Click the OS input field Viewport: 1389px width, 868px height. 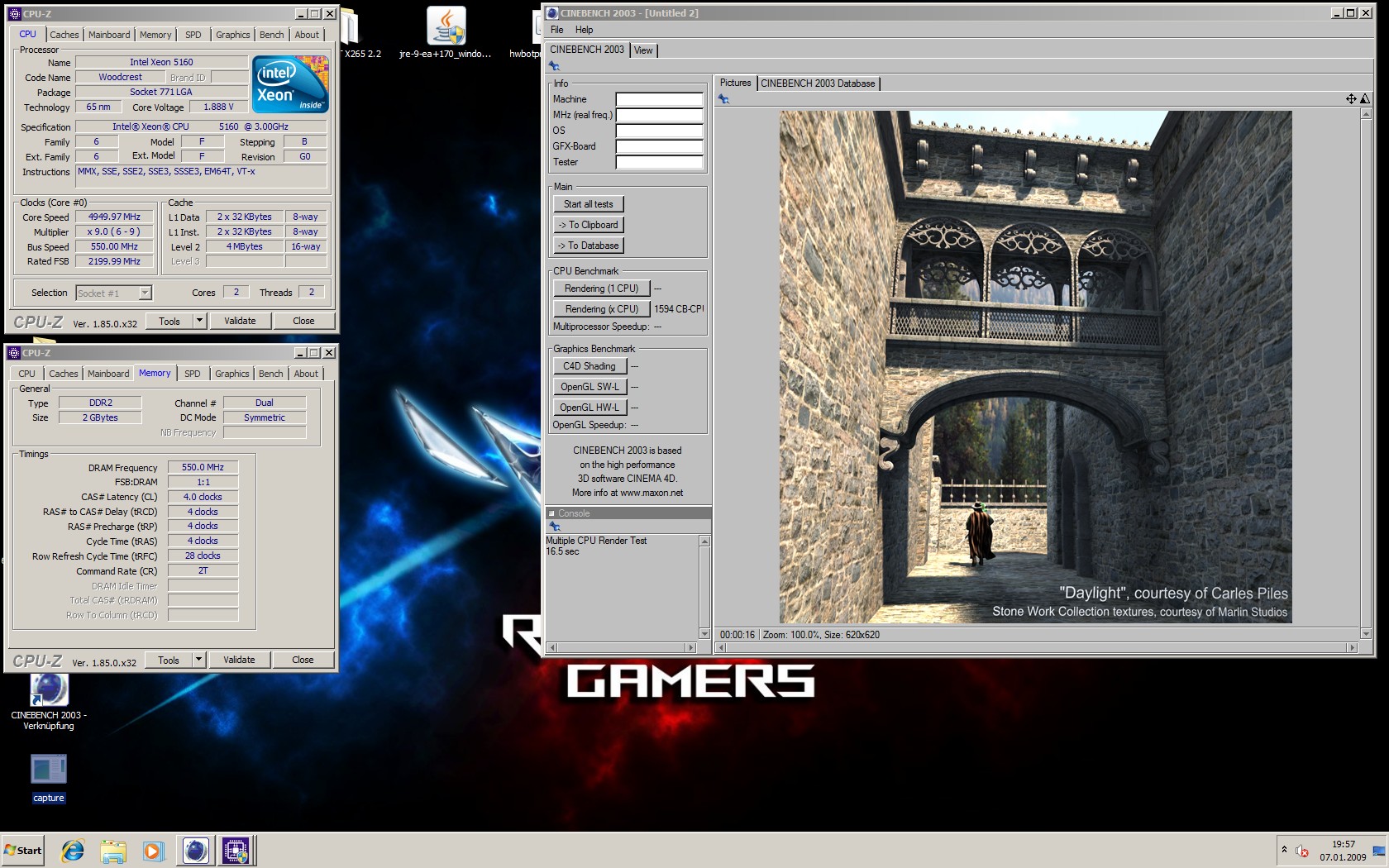[659, 131]
